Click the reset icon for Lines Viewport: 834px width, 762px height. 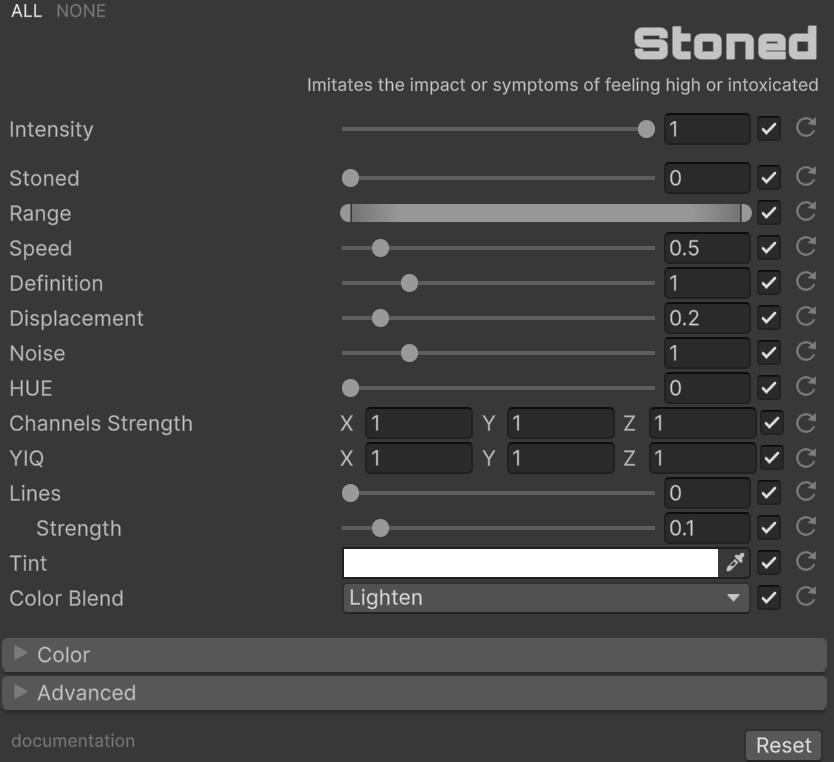806,492
